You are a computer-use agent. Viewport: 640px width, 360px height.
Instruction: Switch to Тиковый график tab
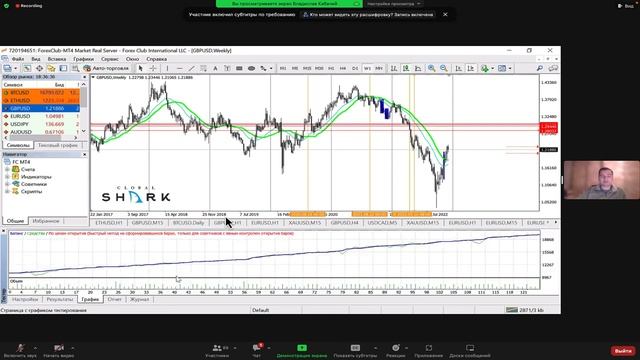click(x=58, y=145)
